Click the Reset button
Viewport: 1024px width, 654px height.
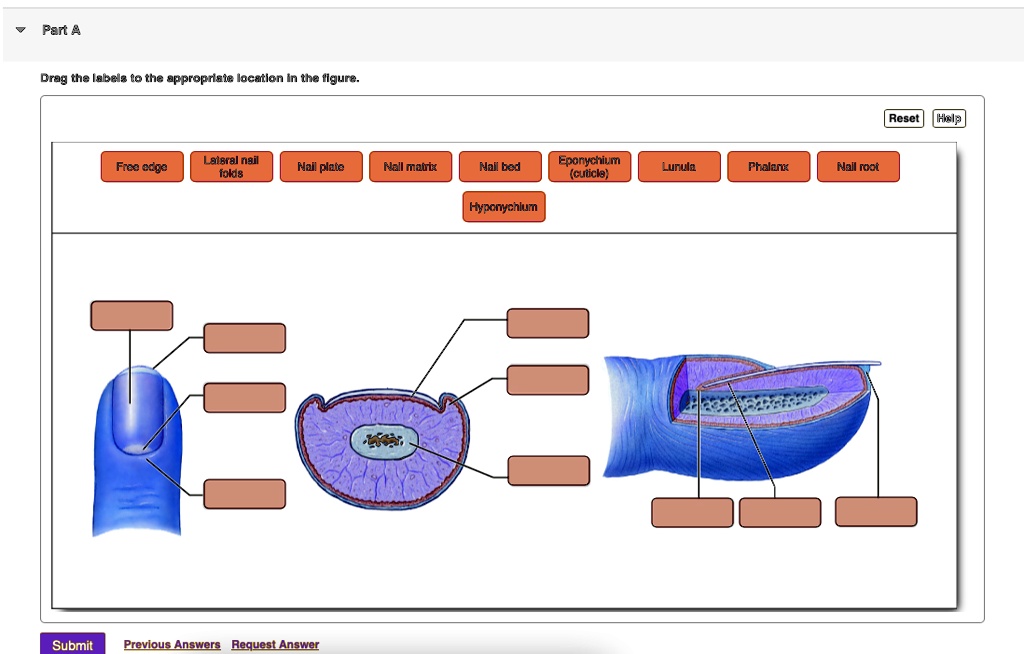[x=903, y=117]
